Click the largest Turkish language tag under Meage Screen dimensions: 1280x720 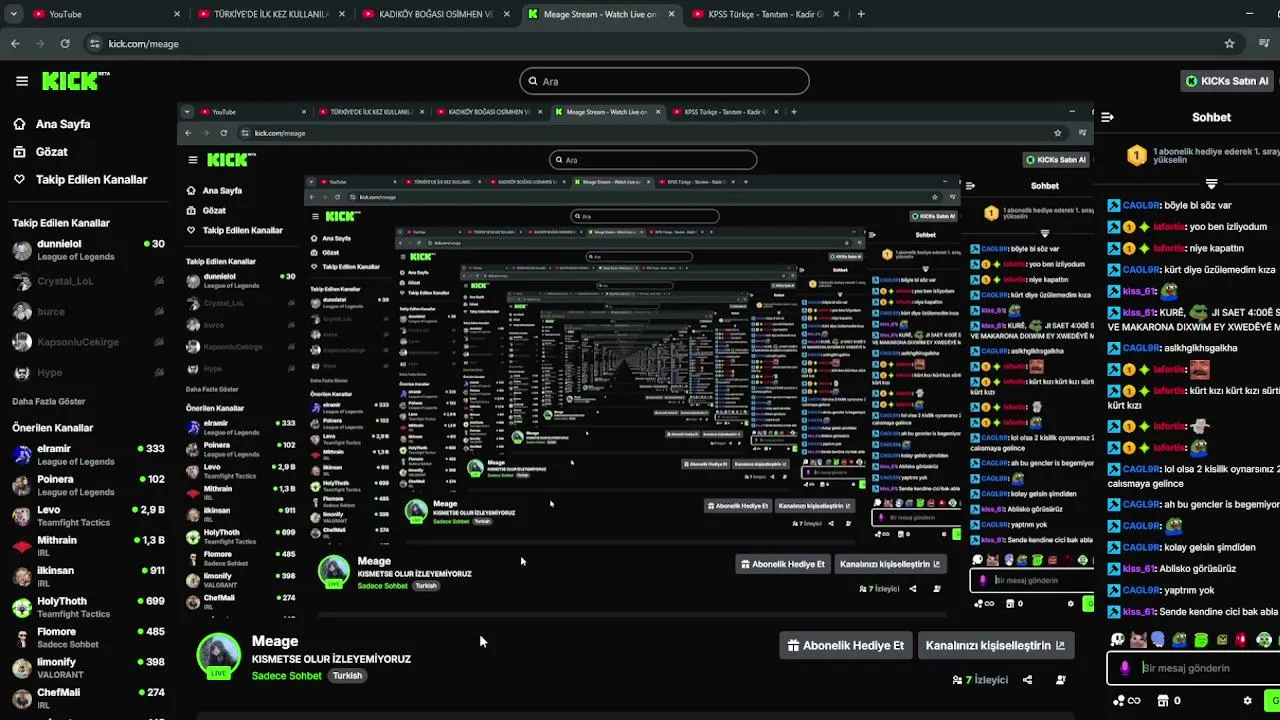pyautogui.click(x=347, y=676)
